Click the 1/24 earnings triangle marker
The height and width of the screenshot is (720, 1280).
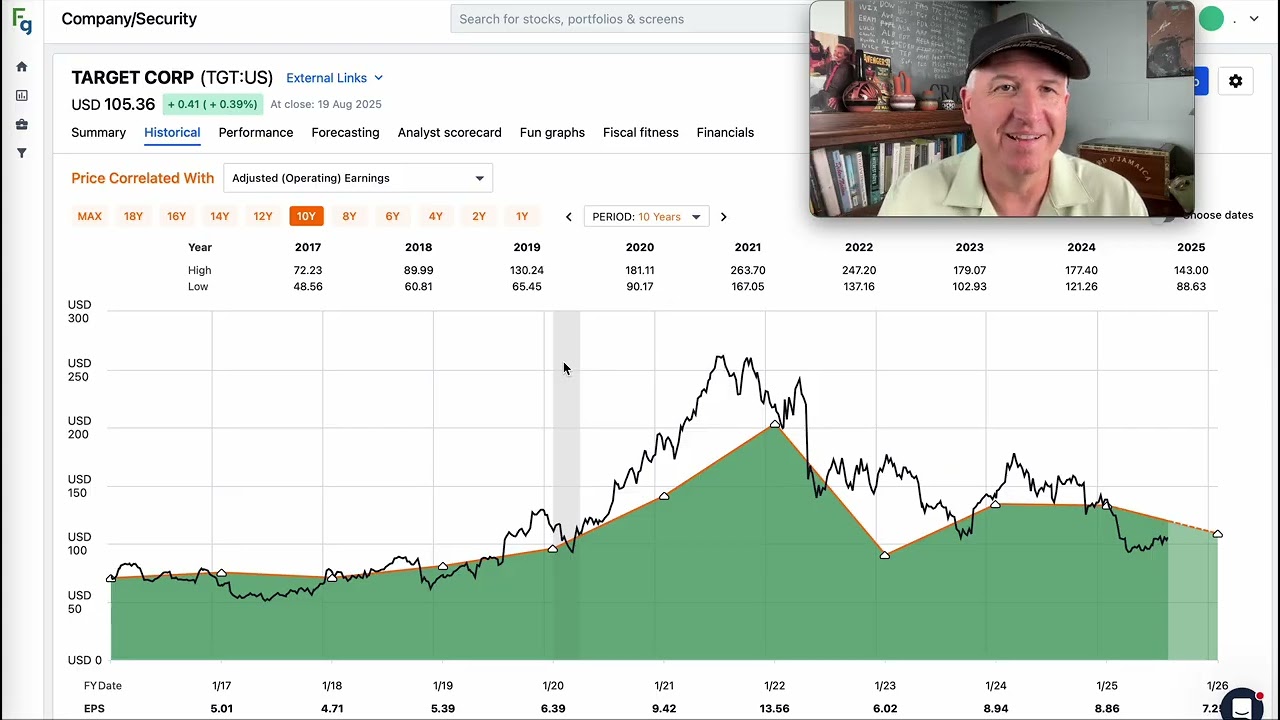996,504
